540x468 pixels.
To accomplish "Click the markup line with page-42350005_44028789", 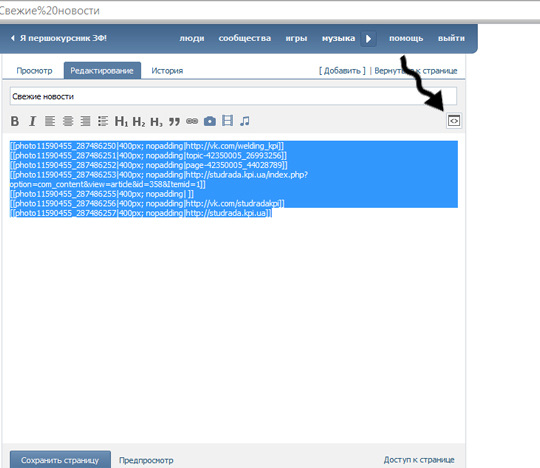I will [x=148, y=165].
